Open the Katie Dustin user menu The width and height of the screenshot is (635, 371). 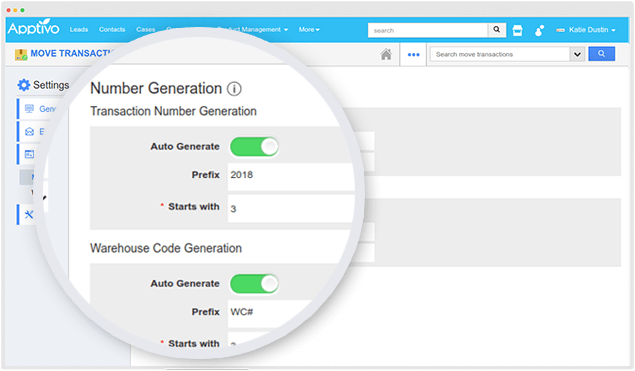(586, 30)
